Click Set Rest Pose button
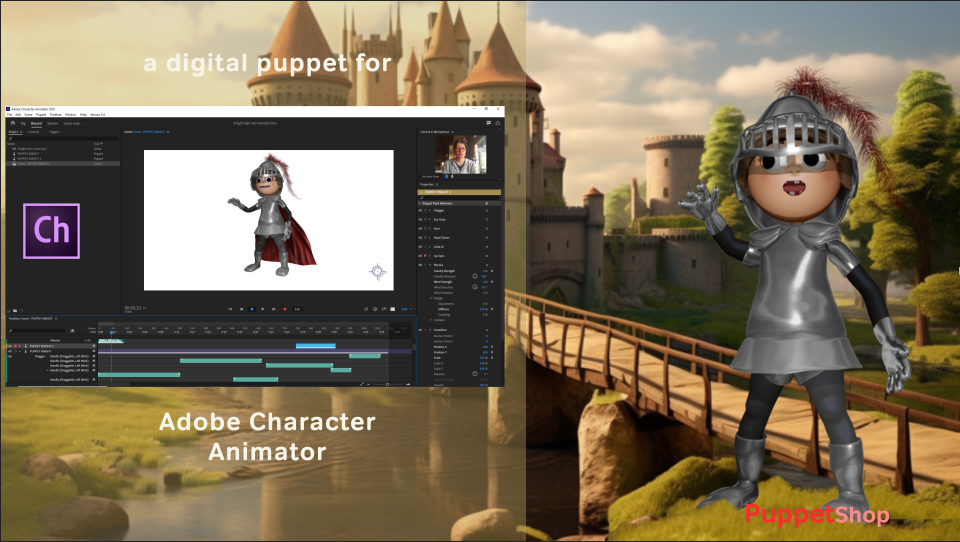Viewport: 960px width, 542px height. coord(430,176)
